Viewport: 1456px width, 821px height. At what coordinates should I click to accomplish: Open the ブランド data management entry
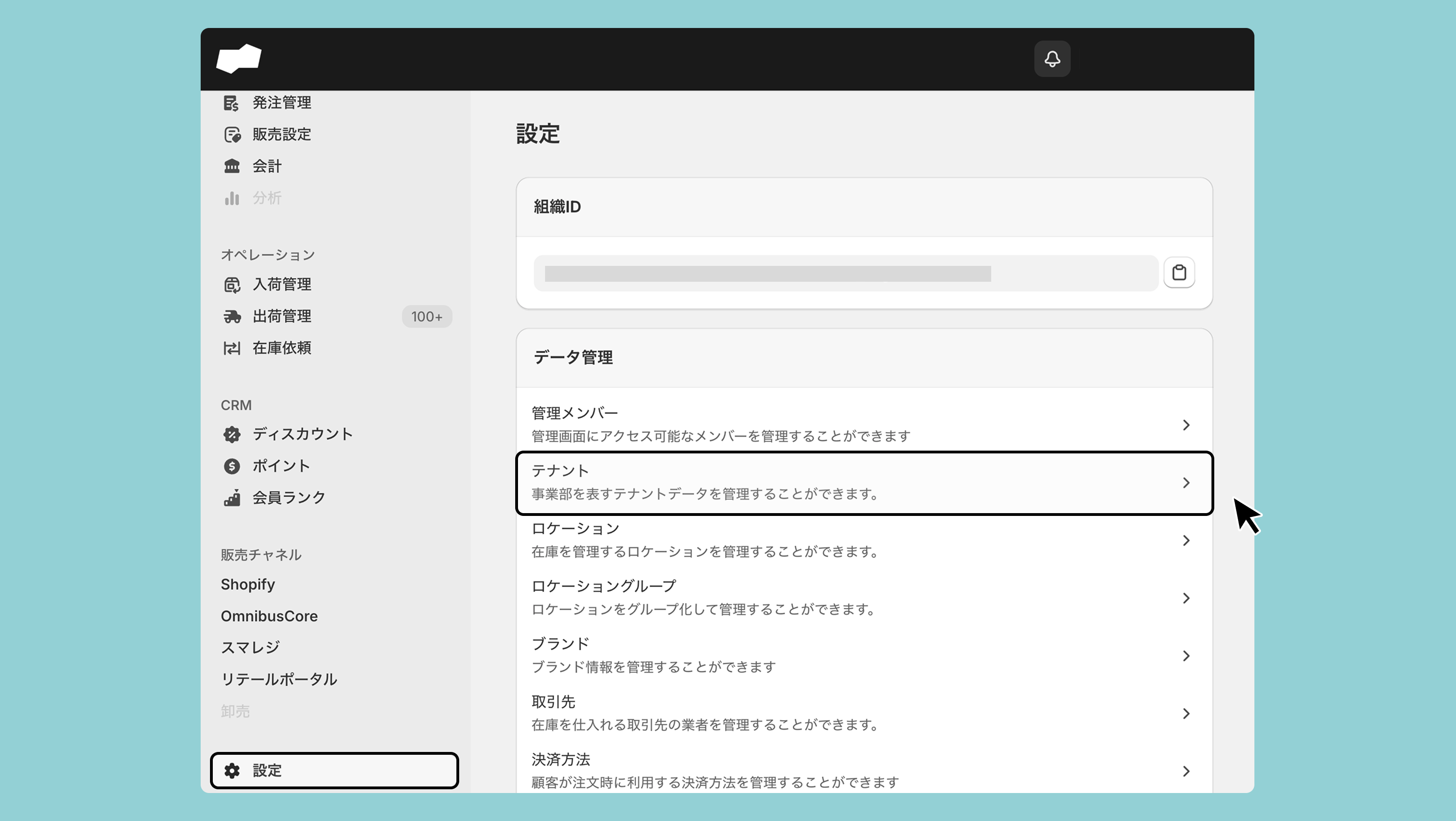click(x=864, y=655)
